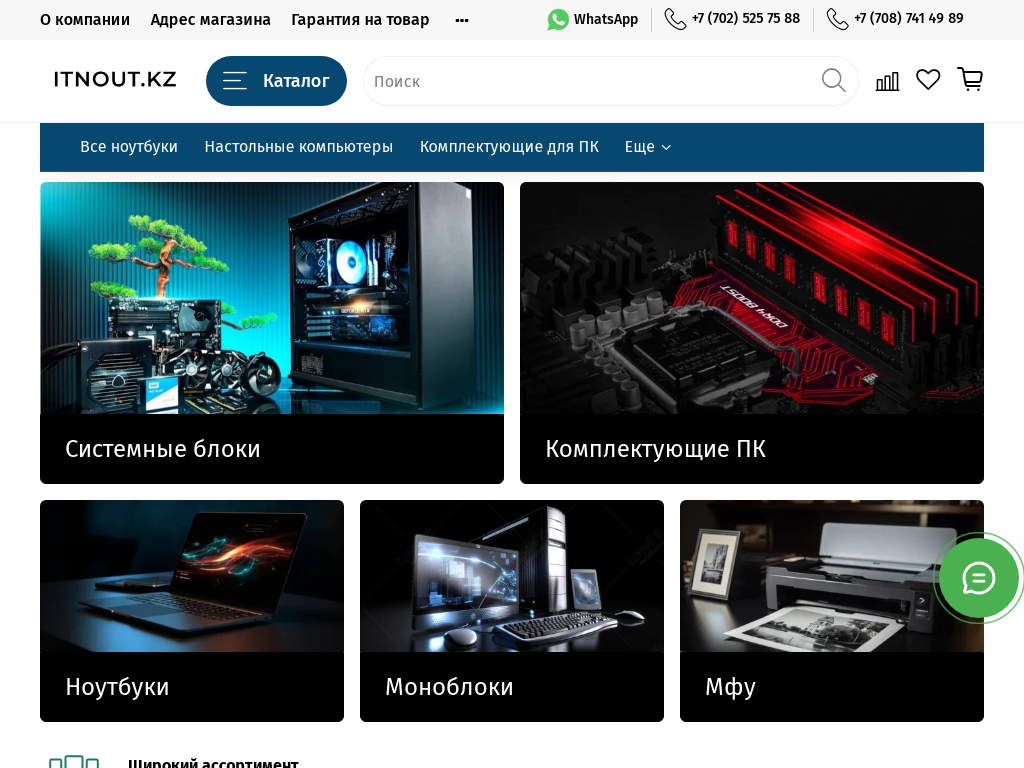The height and width of the screenshot is (768, 1024).
Task: Click the ITNOUT.KZ logo
Action: pyautogui.click(x=115, y=80)
